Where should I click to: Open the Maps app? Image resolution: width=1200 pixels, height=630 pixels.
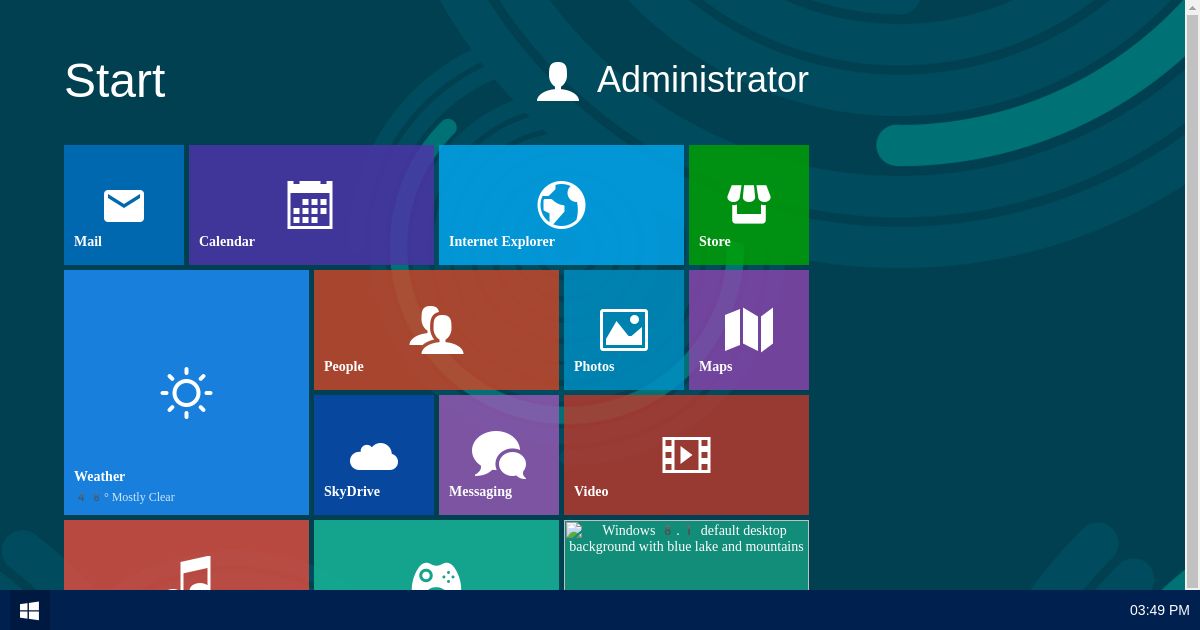point(748,329)
